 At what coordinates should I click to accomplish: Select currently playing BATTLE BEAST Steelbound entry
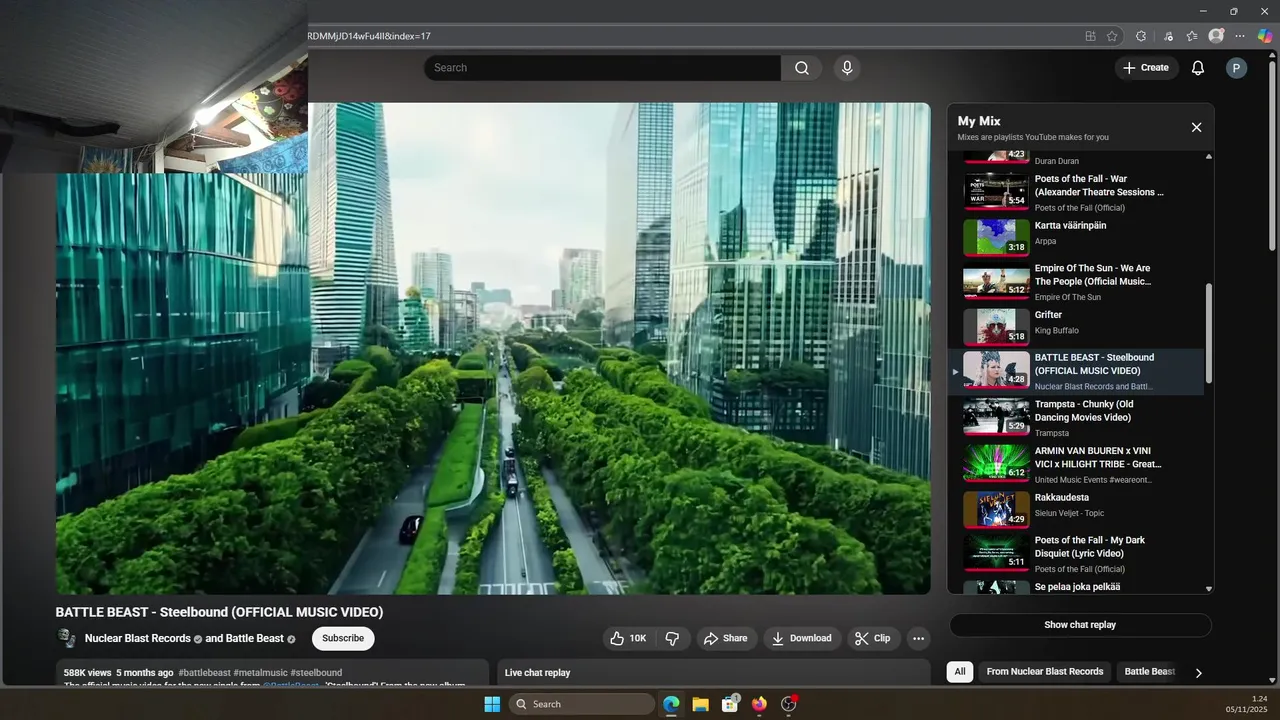pyautogui.click(x=1077, y=371)
